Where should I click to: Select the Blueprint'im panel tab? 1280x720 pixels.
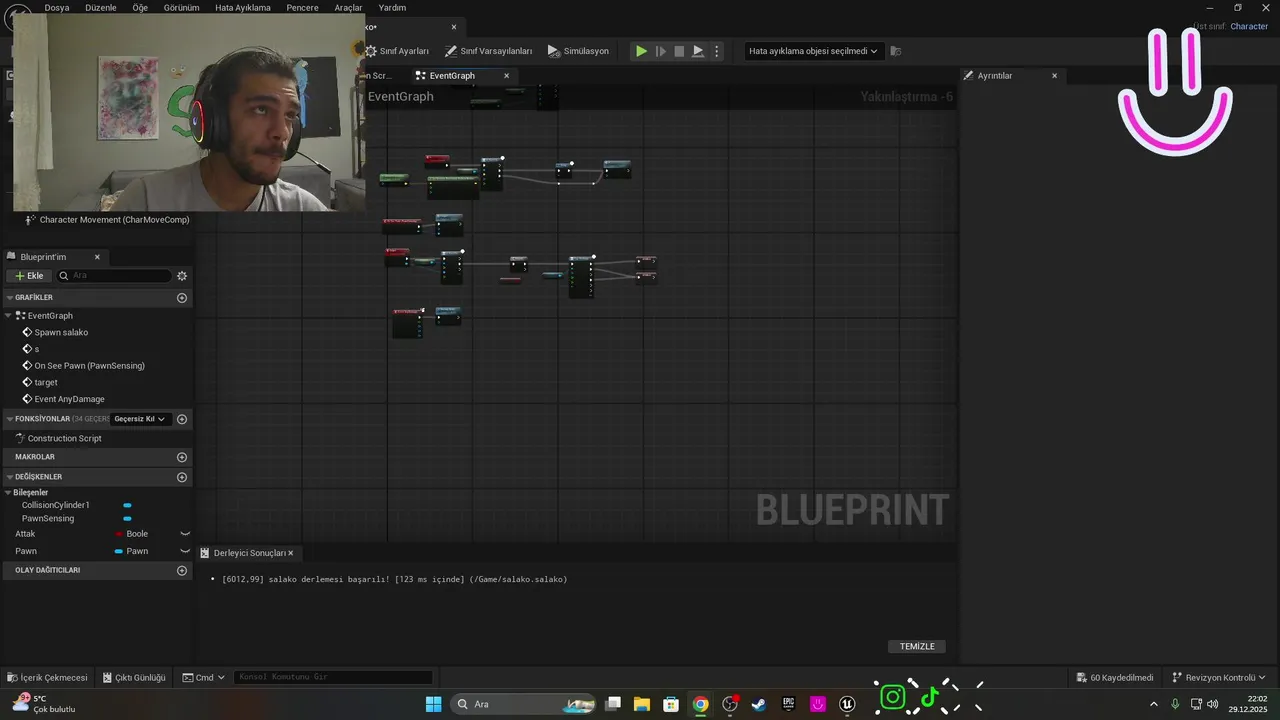click(x=43, y=257)
